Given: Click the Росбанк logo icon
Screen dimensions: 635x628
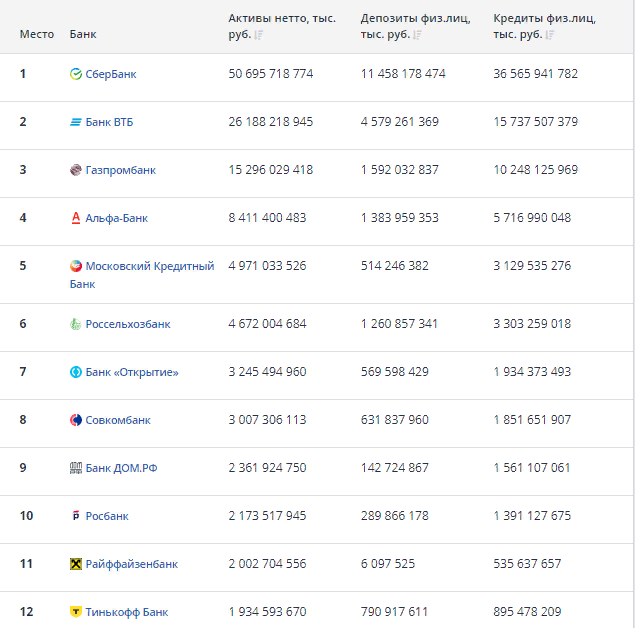Looking at the screenshot, I should coord(76,516).
